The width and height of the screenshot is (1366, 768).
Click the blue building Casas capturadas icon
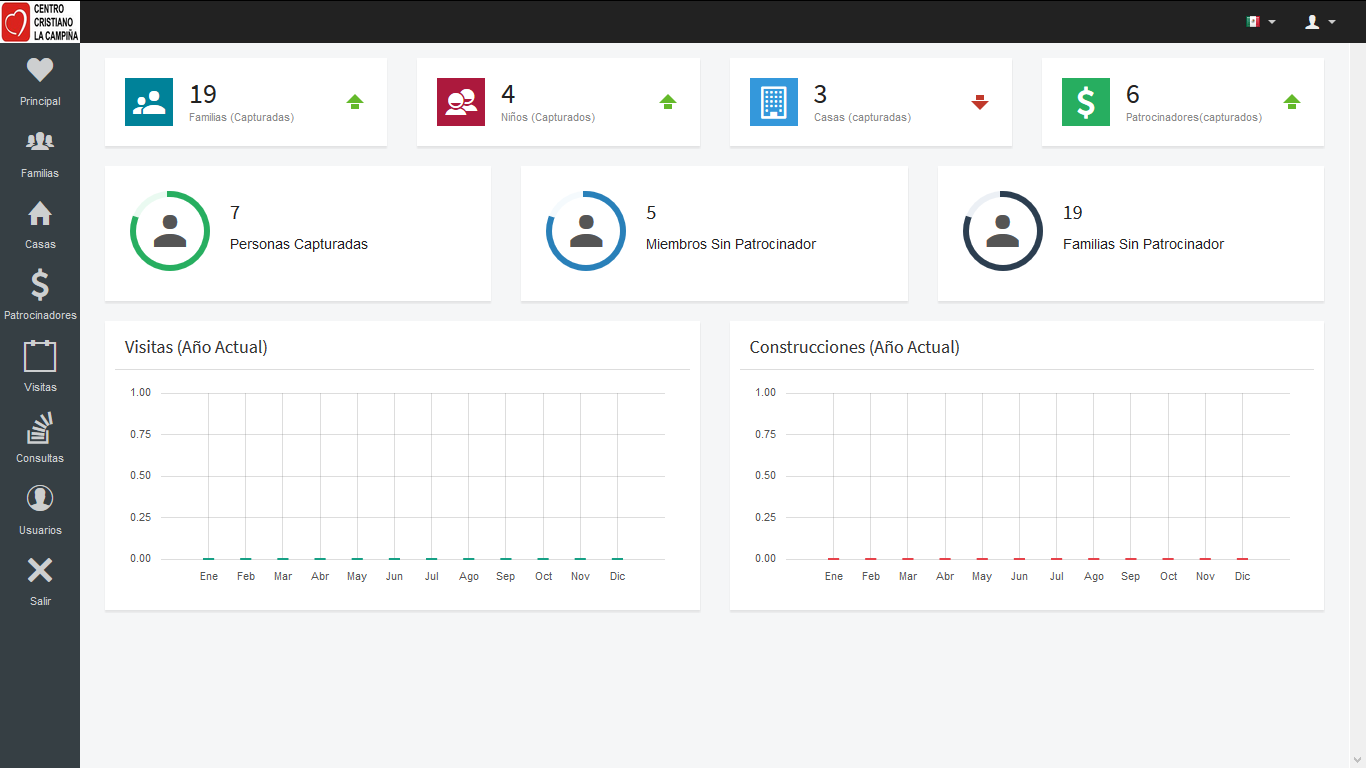coord(774,102)
